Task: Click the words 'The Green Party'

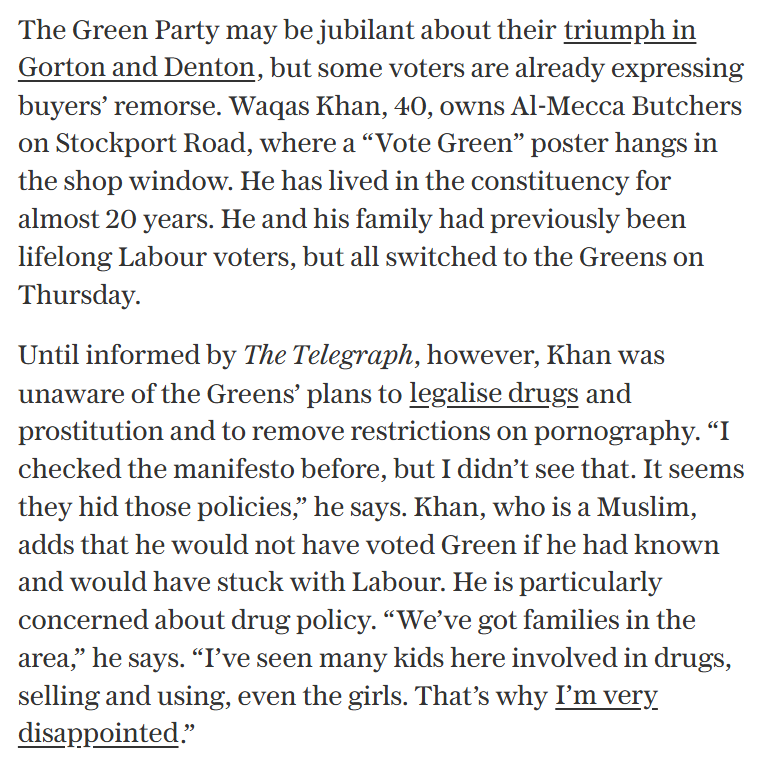Action: coord(119,31)
